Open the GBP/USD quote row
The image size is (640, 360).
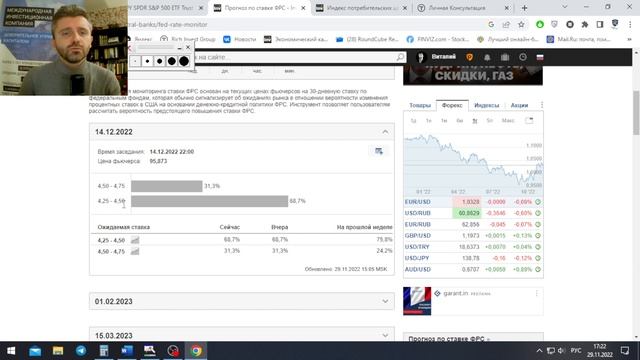point(473,236)
